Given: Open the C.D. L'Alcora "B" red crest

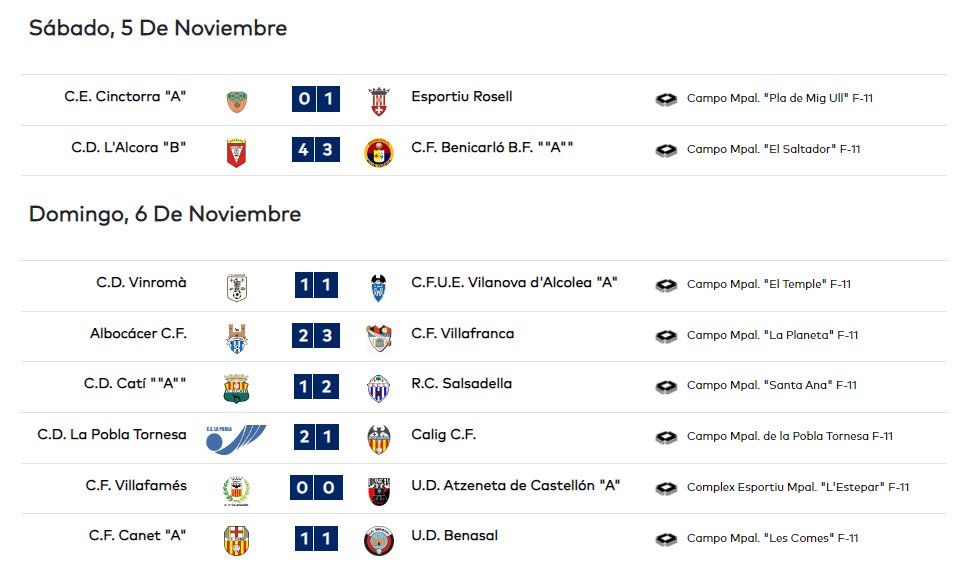Looking at the screenshot, I should 237,153.
